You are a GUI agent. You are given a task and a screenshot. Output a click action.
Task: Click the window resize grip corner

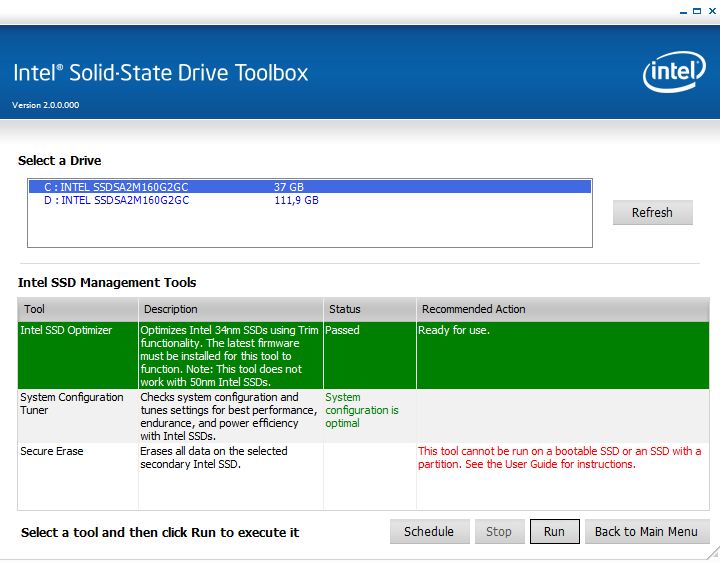tap(714, 553)
